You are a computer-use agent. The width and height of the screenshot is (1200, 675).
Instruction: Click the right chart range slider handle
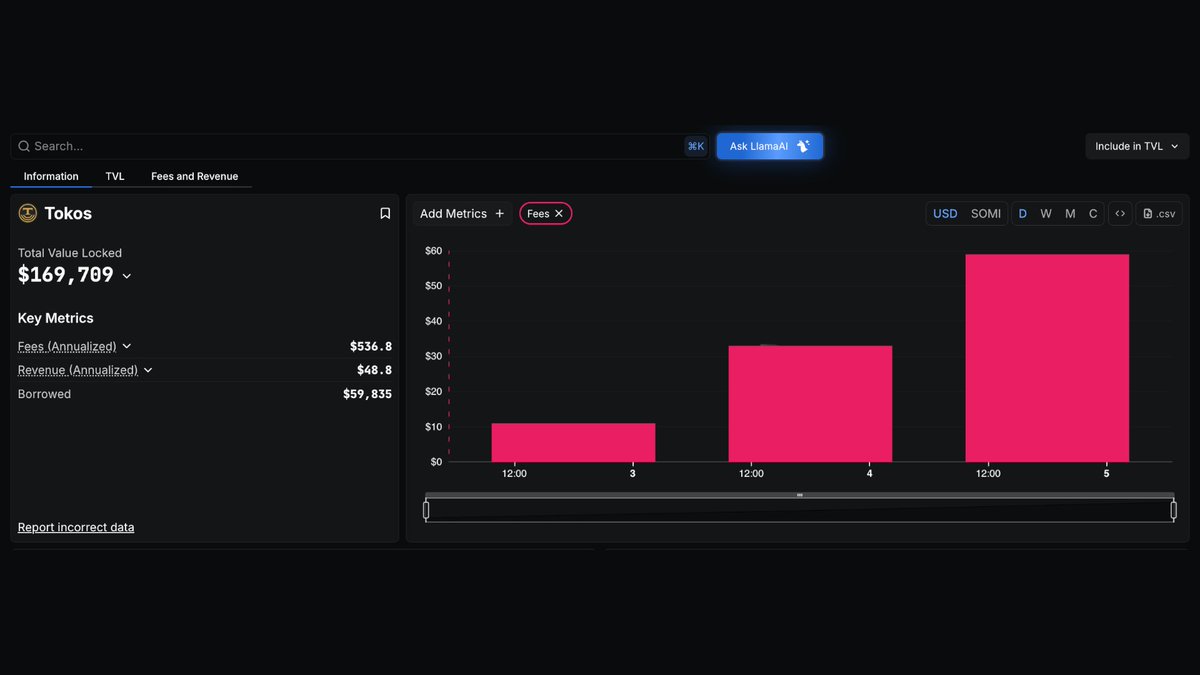pos(1173,510)
